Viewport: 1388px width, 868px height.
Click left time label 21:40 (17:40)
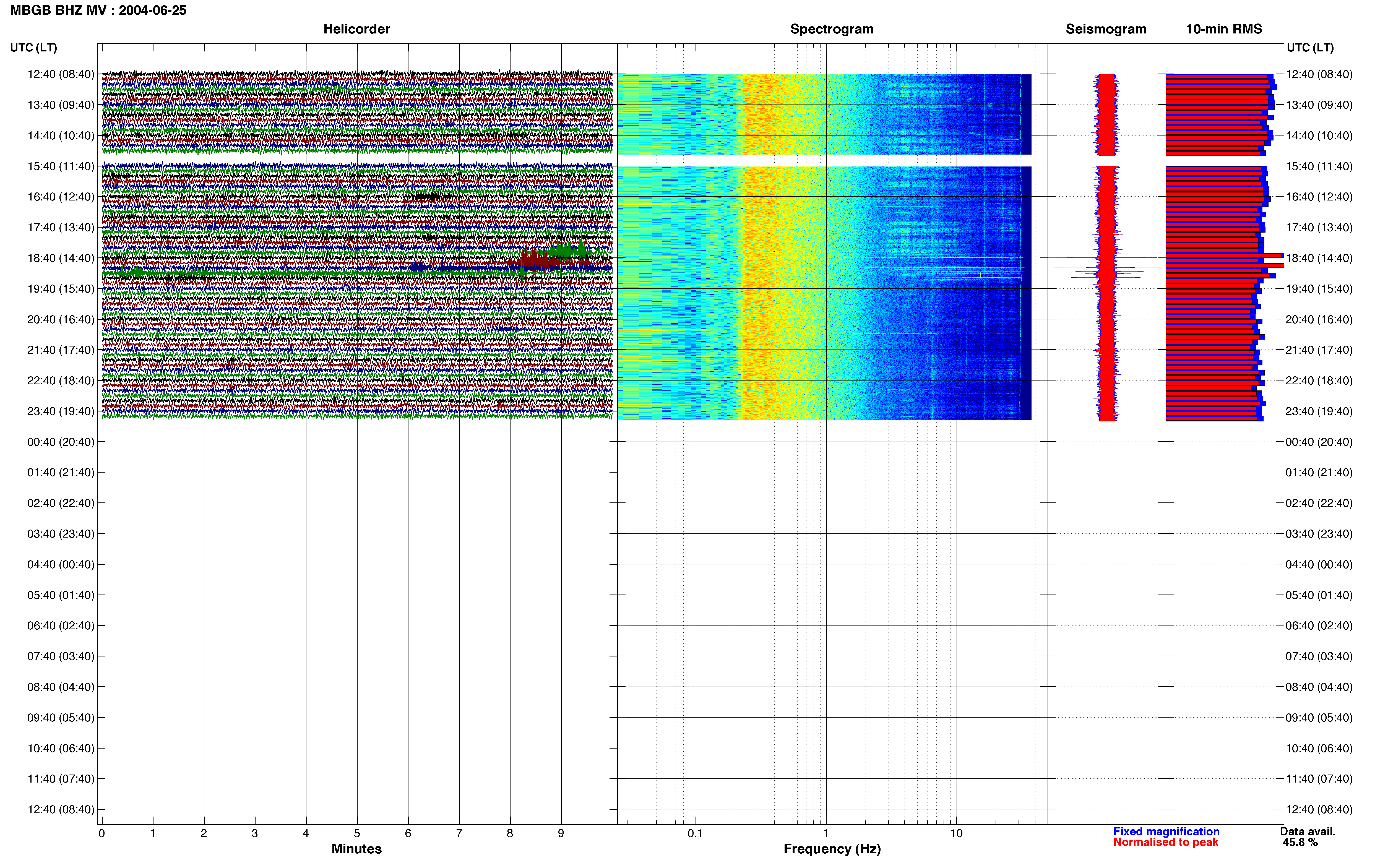61,350
